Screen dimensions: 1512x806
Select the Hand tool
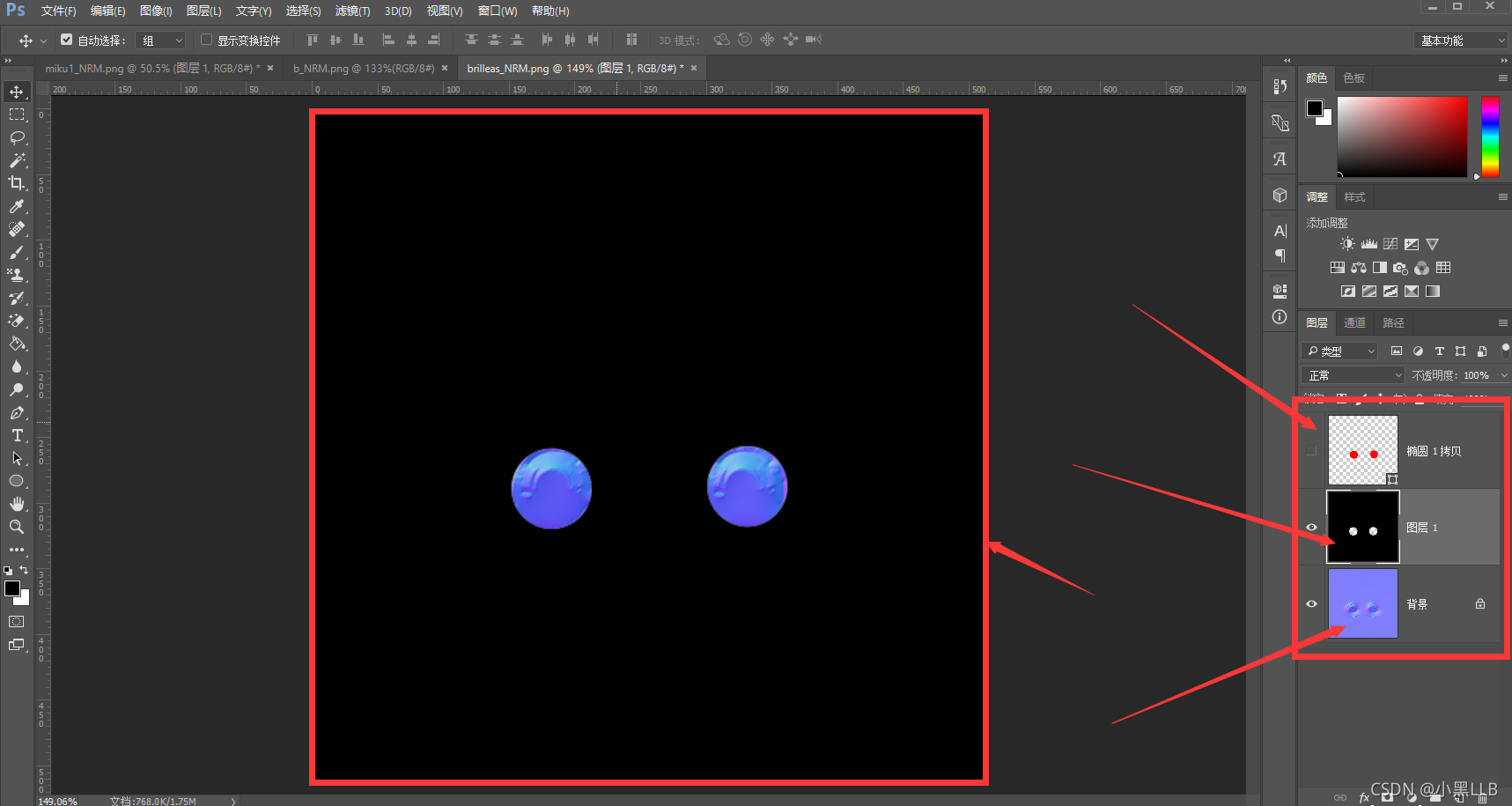point(17,504)
